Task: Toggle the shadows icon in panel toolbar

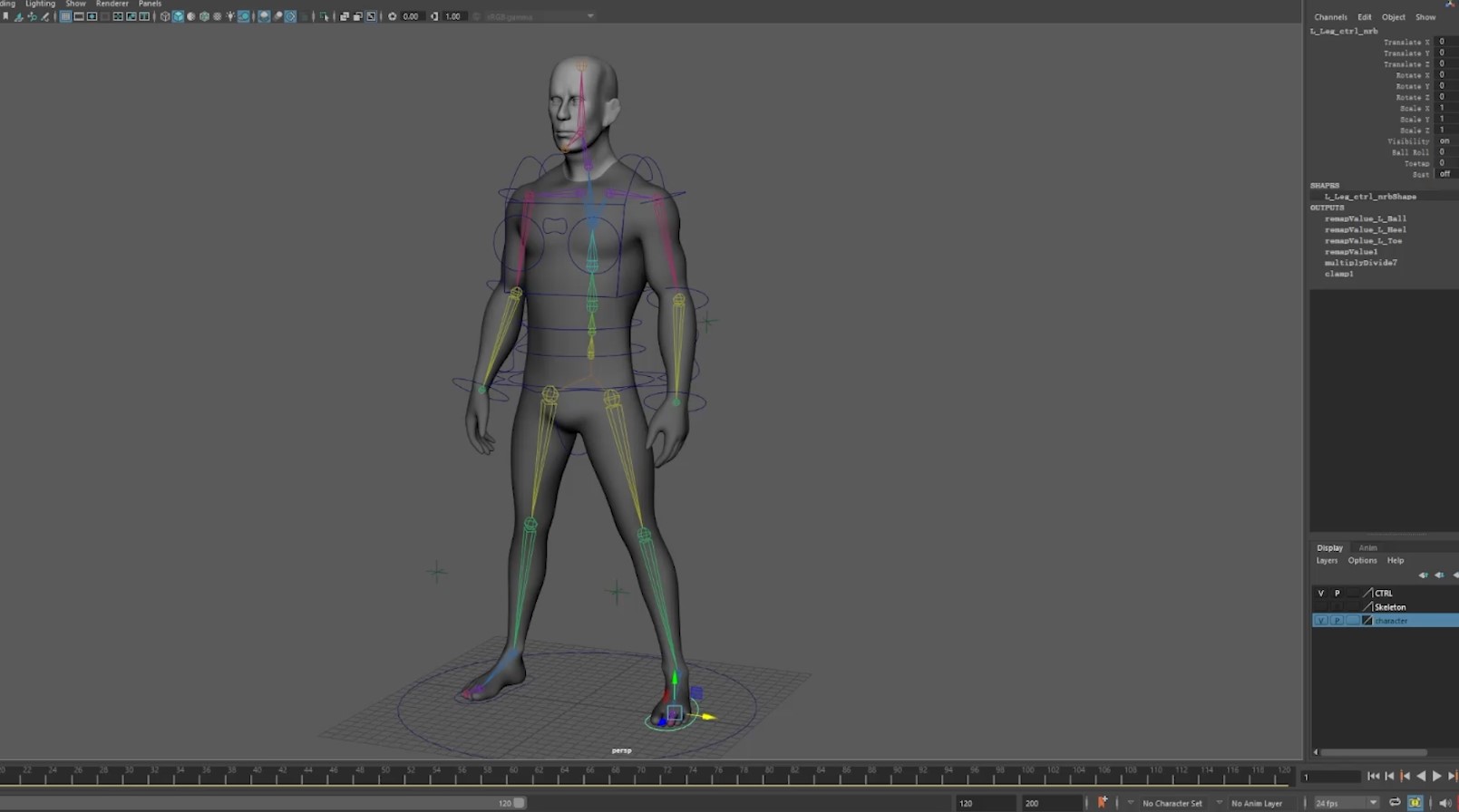Action: tap(244, 16)
